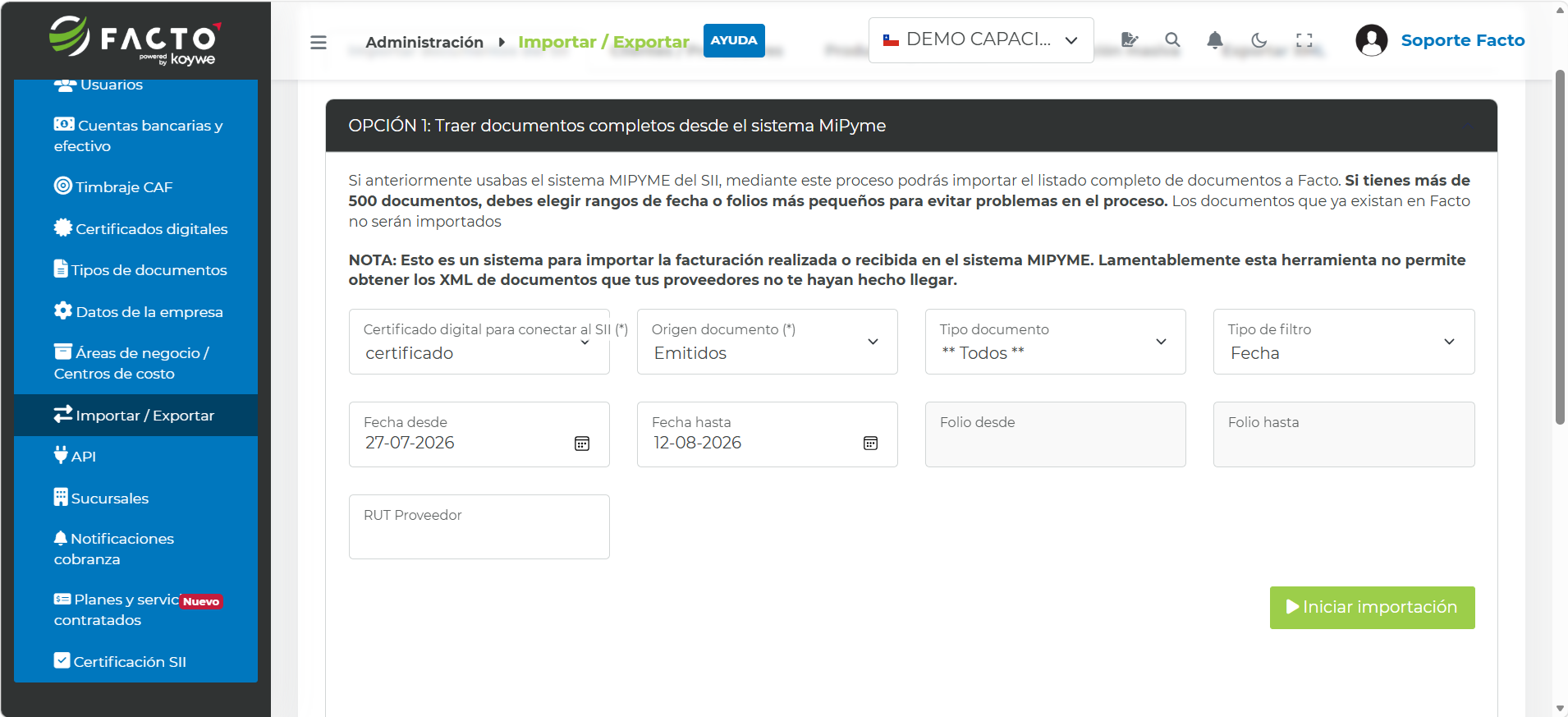
Task: Open Notificaciones cobranza
Action: coord(135,549)
